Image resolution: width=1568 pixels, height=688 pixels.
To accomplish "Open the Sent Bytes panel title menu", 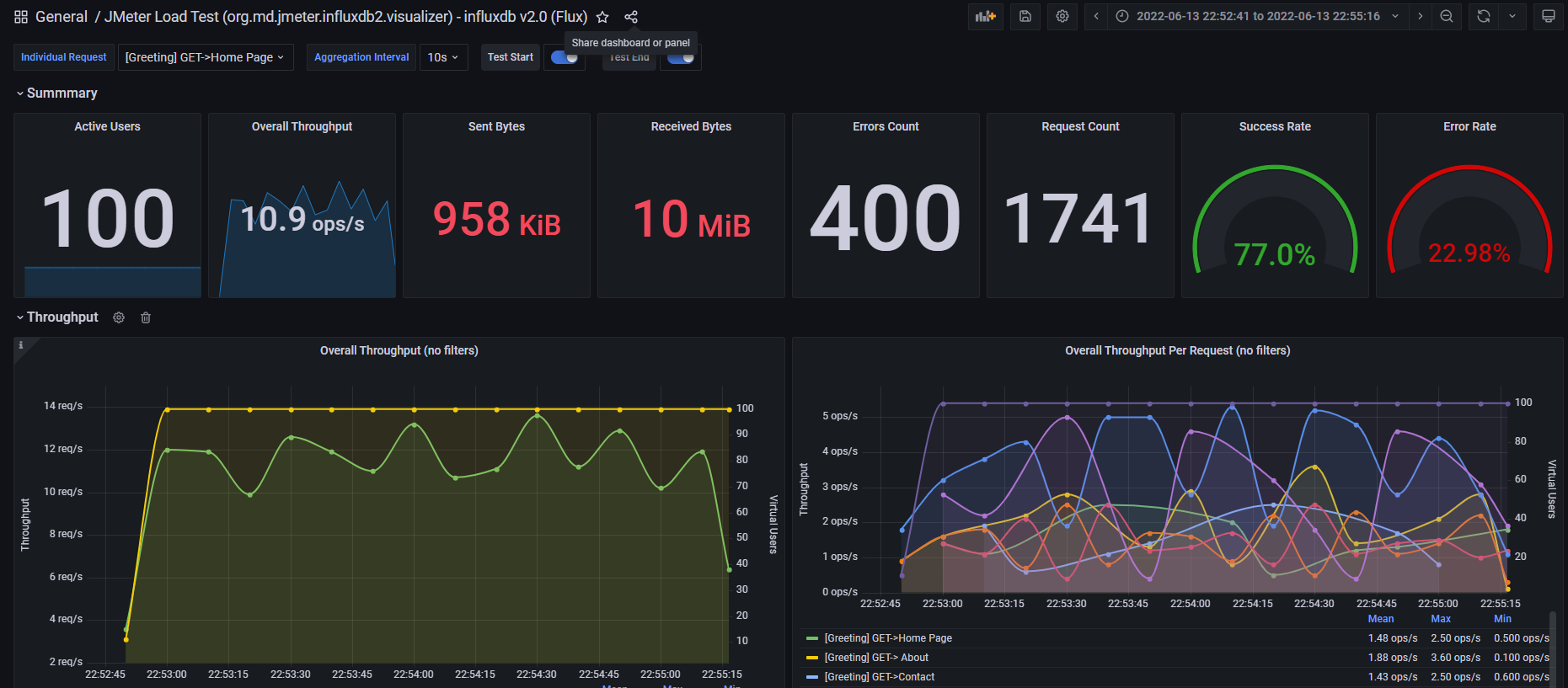I will [x=496, y=126].
